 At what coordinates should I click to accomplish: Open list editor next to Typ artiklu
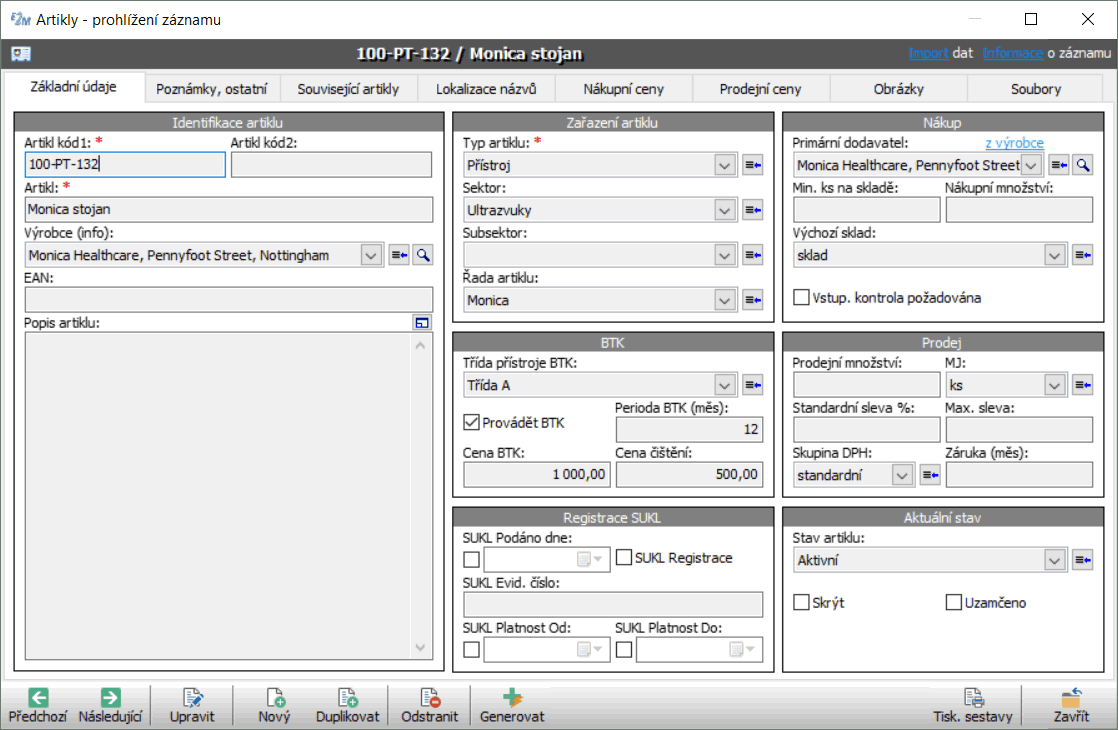753,165
